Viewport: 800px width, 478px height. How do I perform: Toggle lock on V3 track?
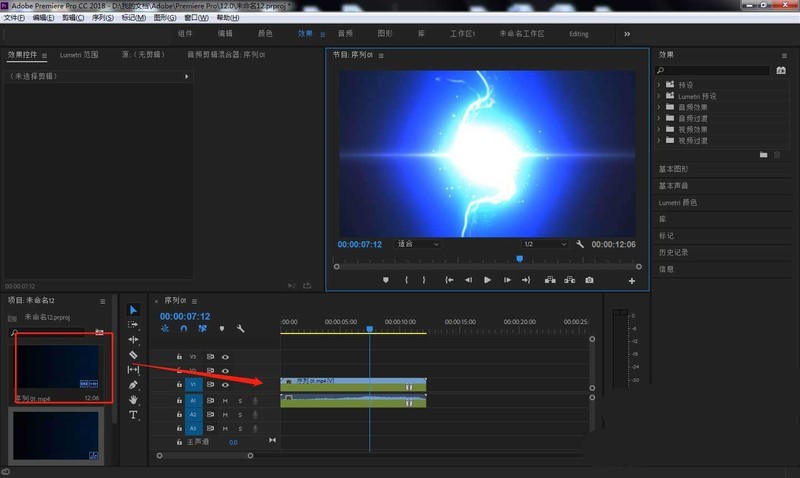coord(180,356)
